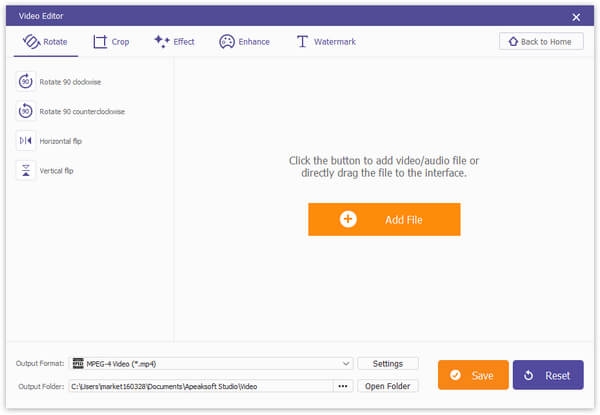The width and height of the screenshot is (600, 415).
Task: Open the Effect tab
Action: click(174, 42)
